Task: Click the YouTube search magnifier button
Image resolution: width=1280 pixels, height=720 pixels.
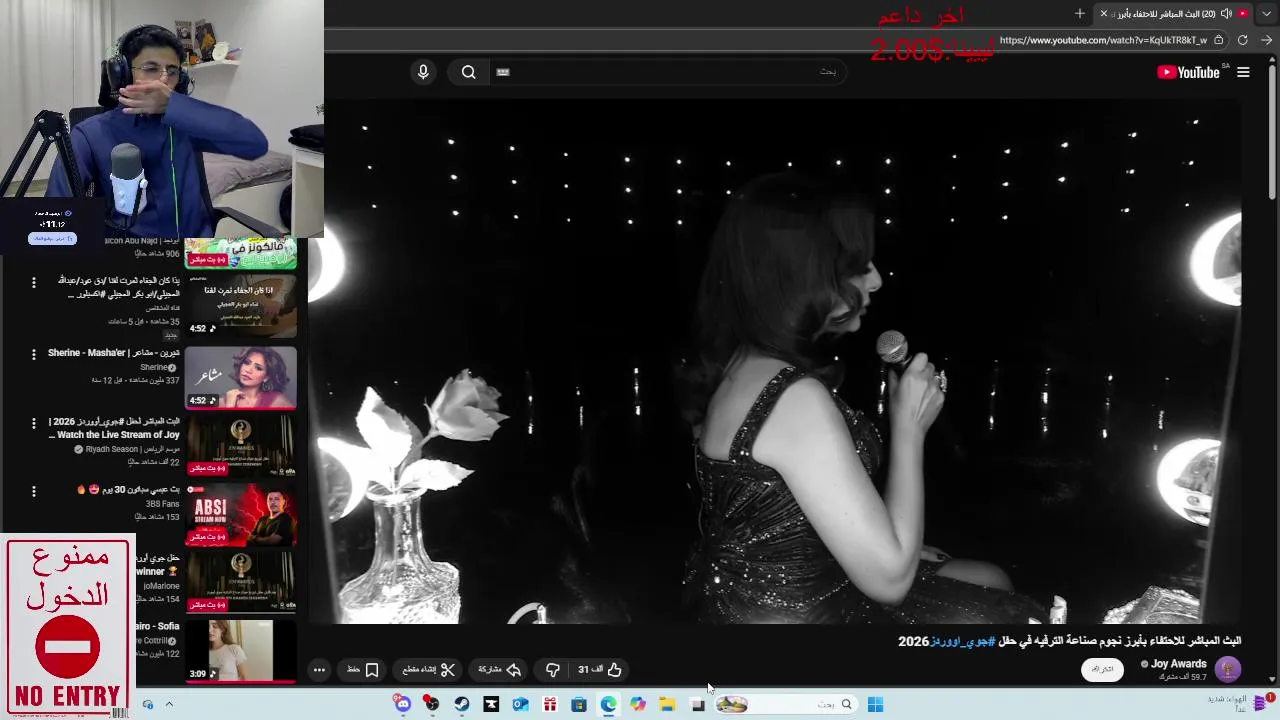Action: coord(468,72)
